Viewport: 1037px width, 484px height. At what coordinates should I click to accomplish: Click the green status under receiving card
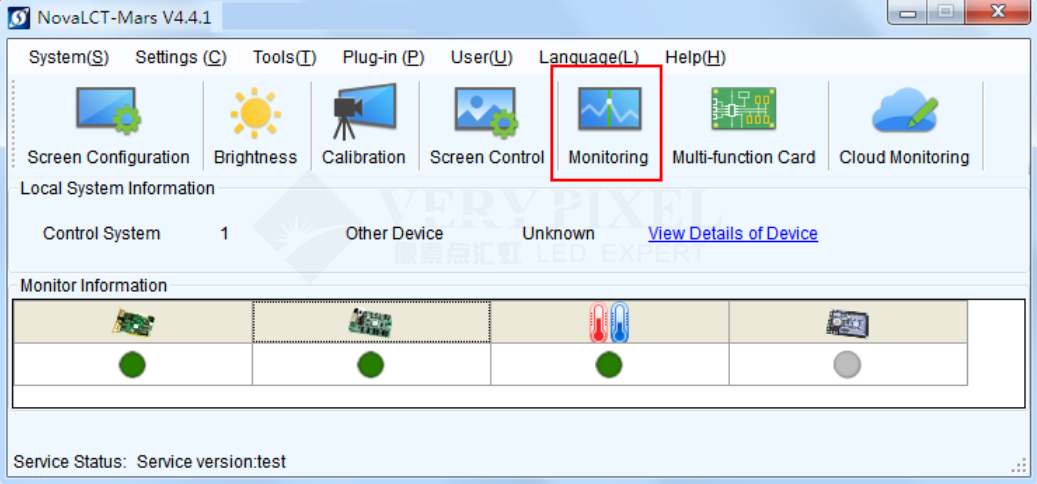pyautogui.click(x=370, y=364)
